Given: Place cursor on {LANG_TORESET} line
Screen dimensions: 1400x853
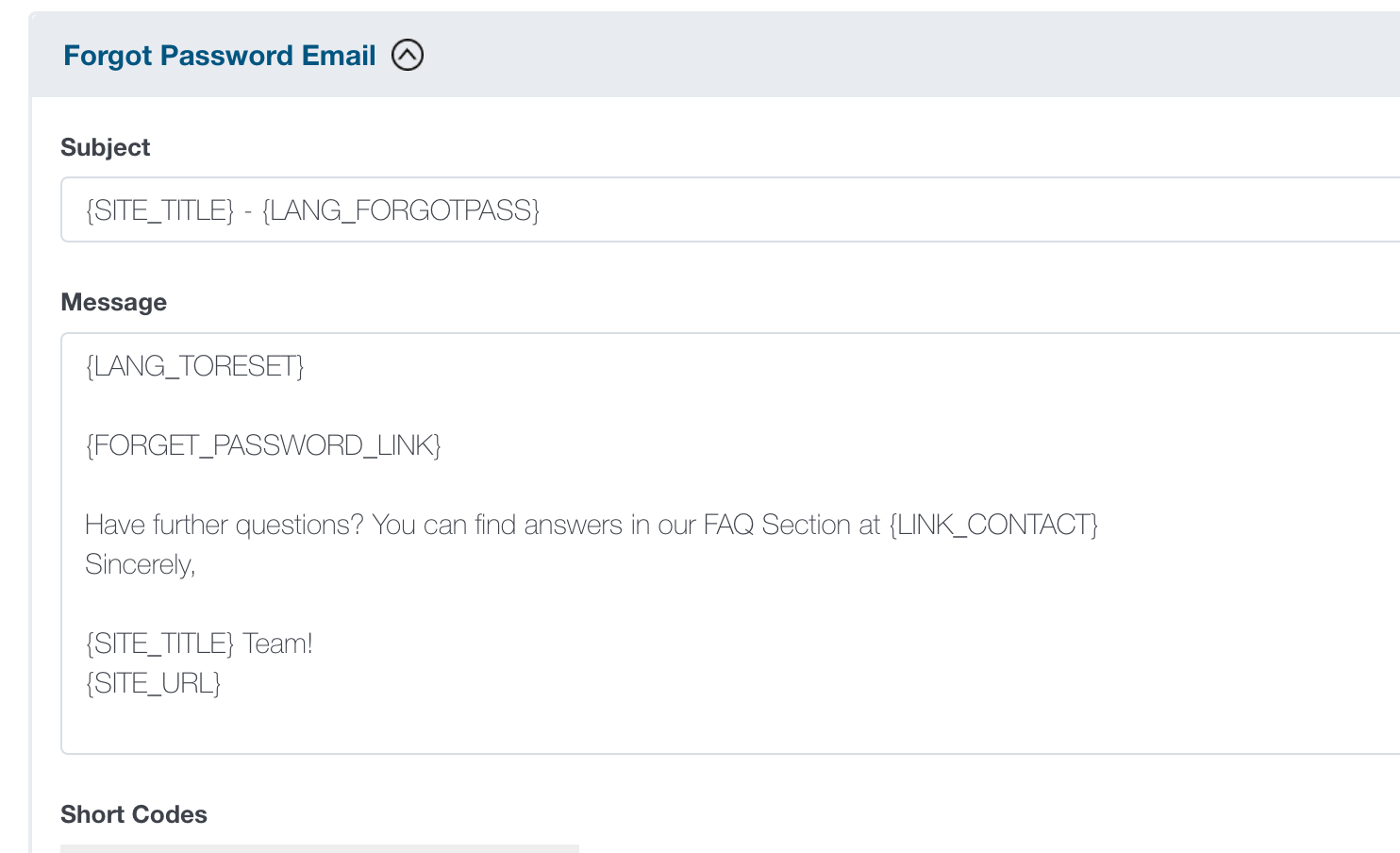Looking at the screenshot, I should pos(194,366).
